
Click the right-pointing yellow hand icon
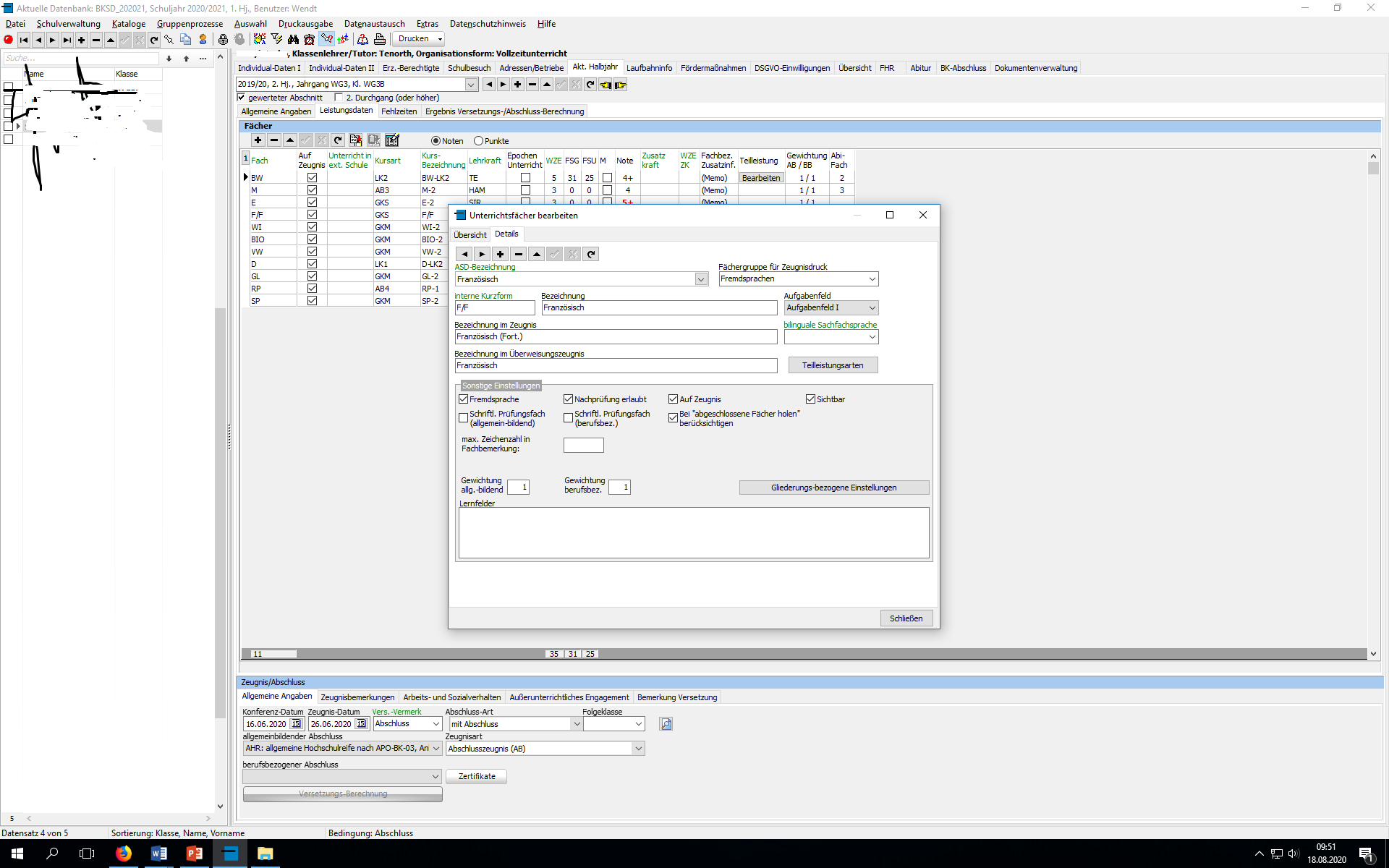[x=621, y=85]
